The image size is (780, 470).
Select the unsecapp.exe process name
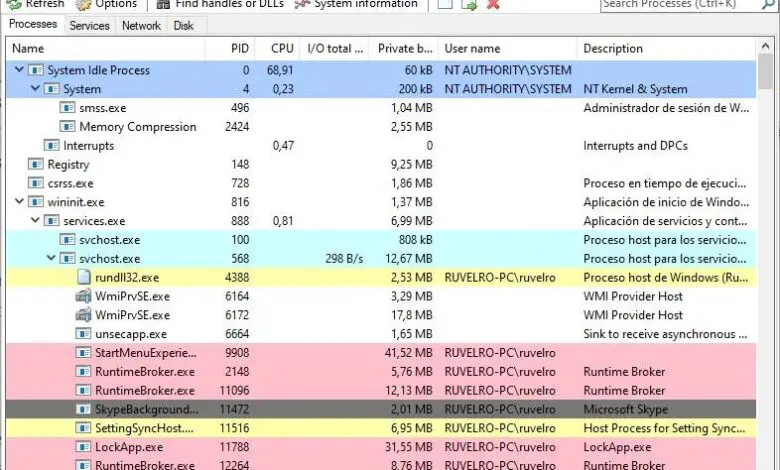click(131, 334)
